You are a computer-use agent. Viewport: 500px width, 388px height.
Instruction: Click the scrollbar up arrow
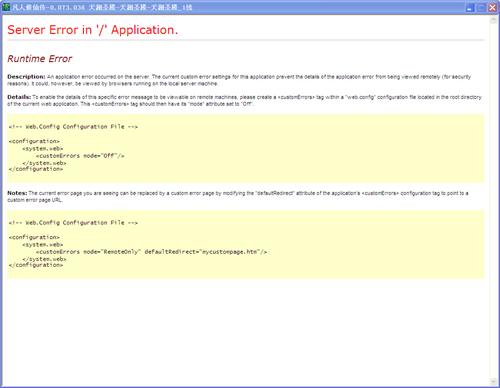click(493, 20)
